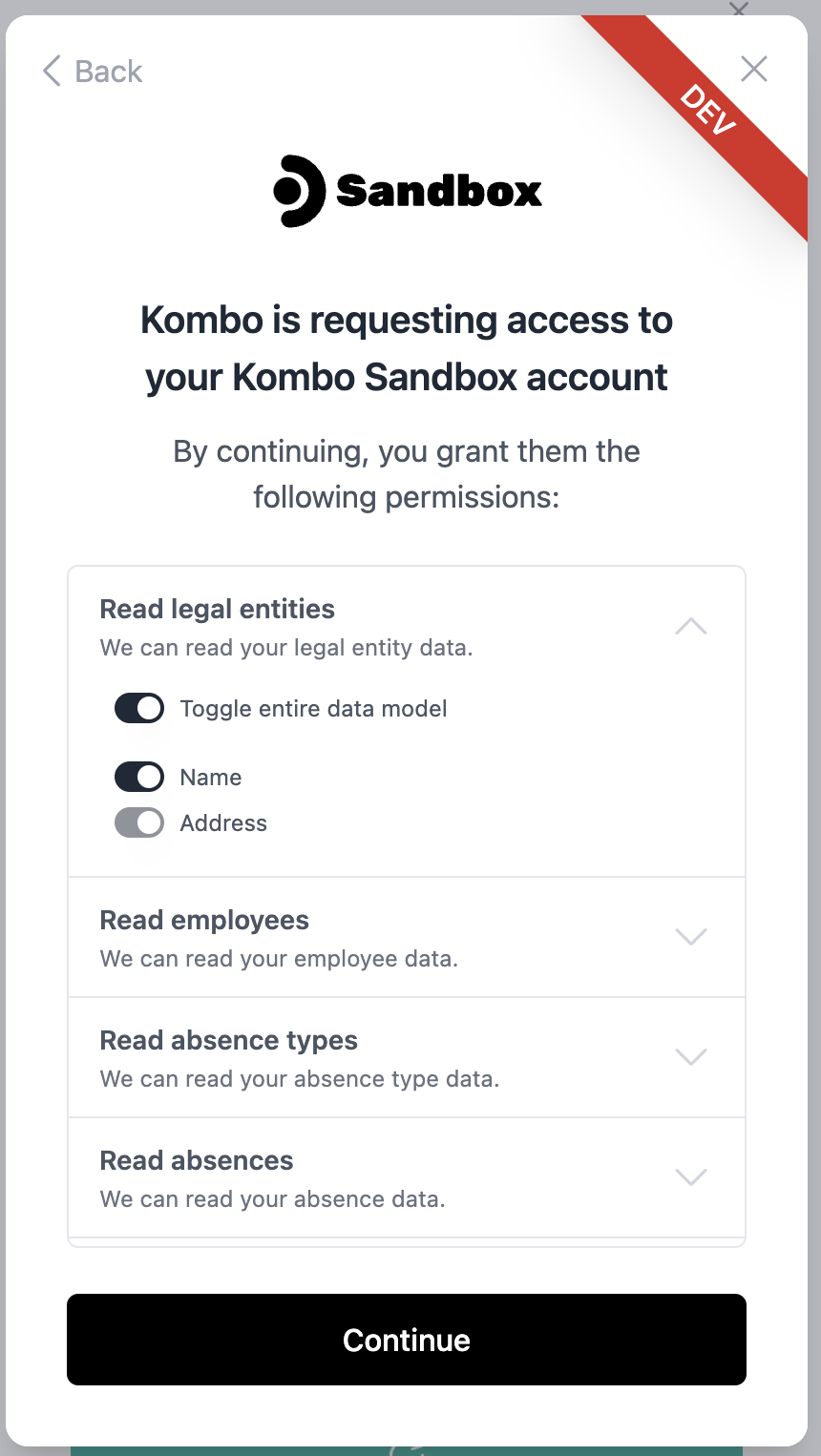Click the Continue button

(407, 1340)
